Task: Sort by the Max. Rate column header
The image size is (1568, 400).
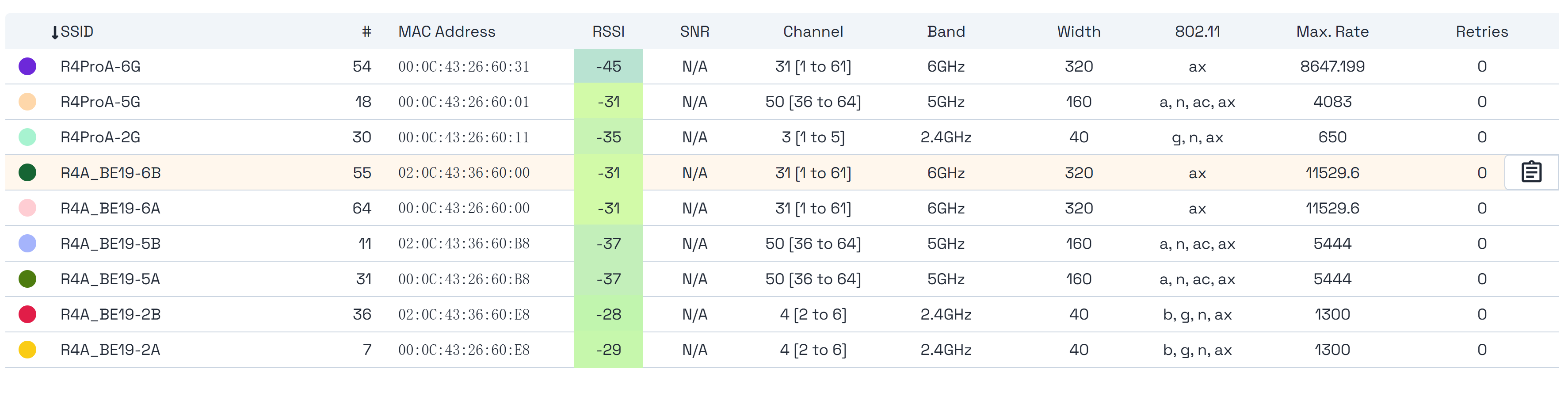Action: (x=1332, y=32)
